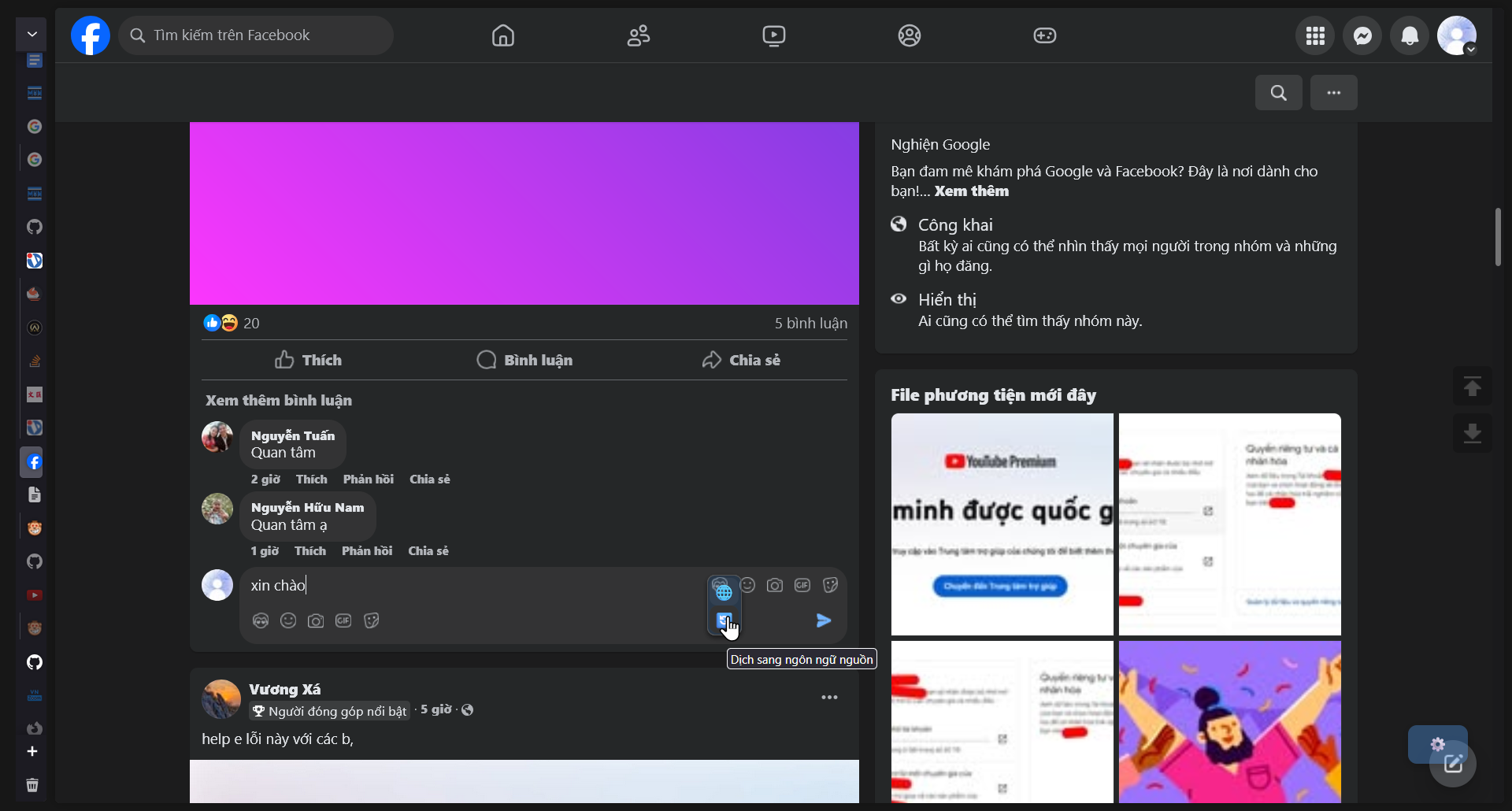
Task: Switch to the VN-Zoom sidebar tab
Action: pos(34,695)
